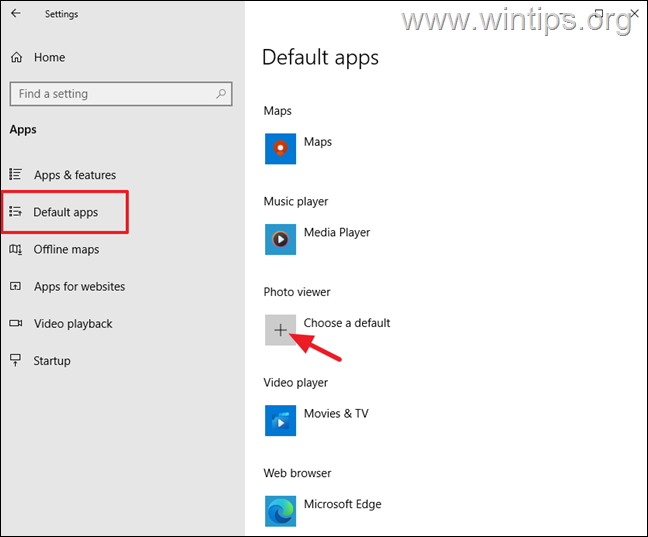Click the Microsoft Edge icon

tap(280, 511)
